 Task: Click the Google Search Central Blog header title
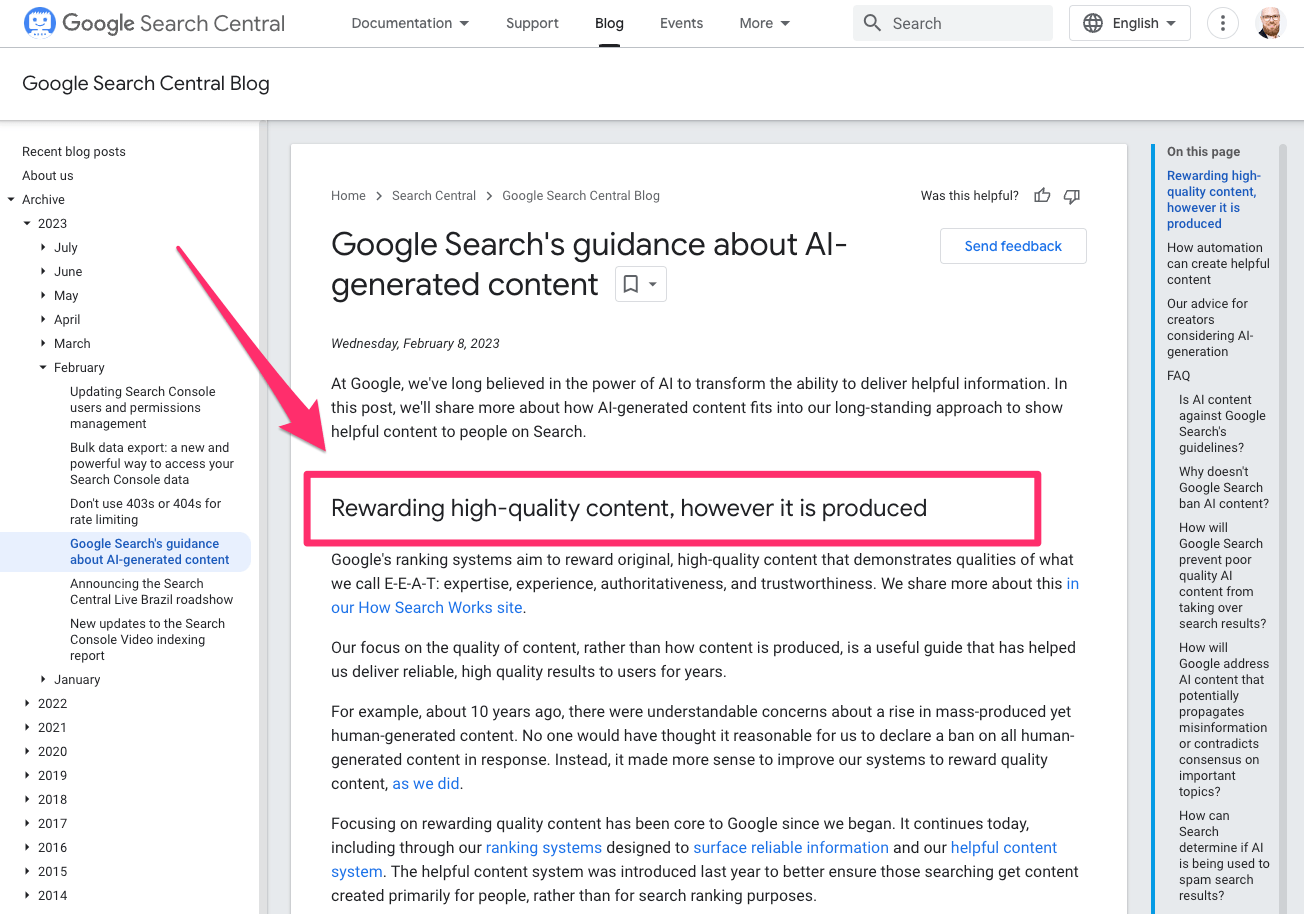coord(146,84)
